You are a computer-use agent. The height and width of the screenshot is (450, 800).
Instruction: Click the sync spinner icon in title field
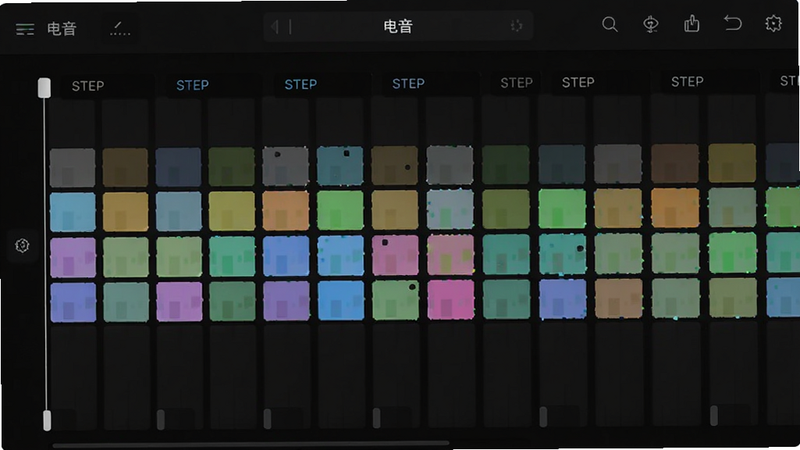(x=516, y=26)
